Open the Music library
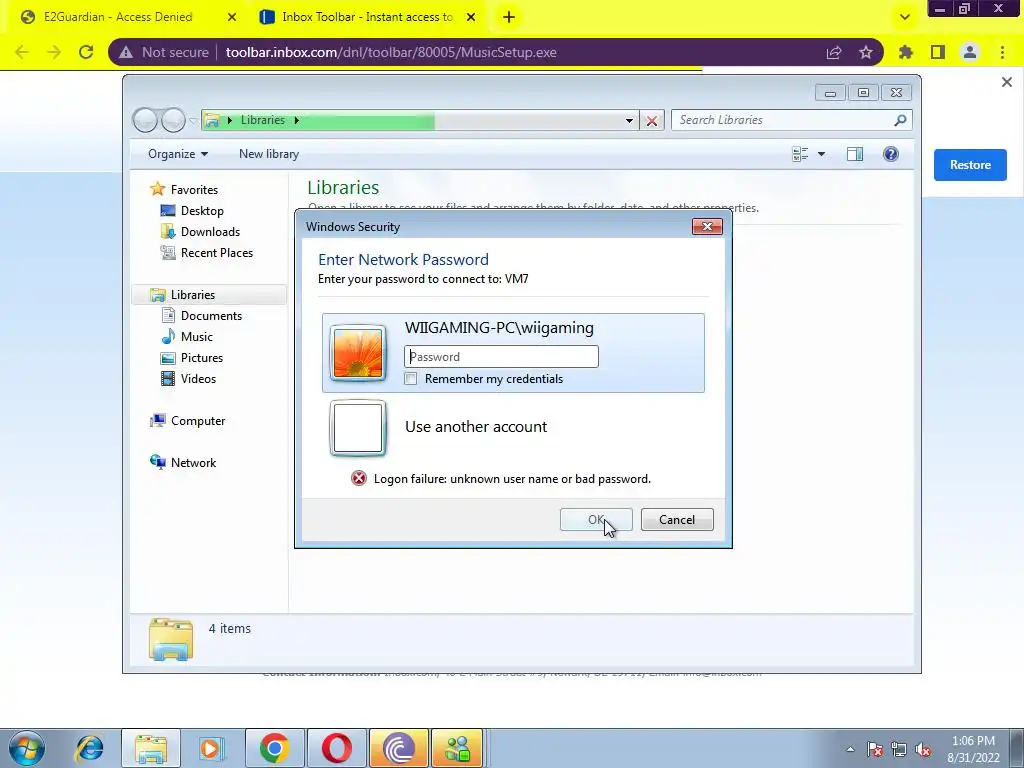 point(197,337)
